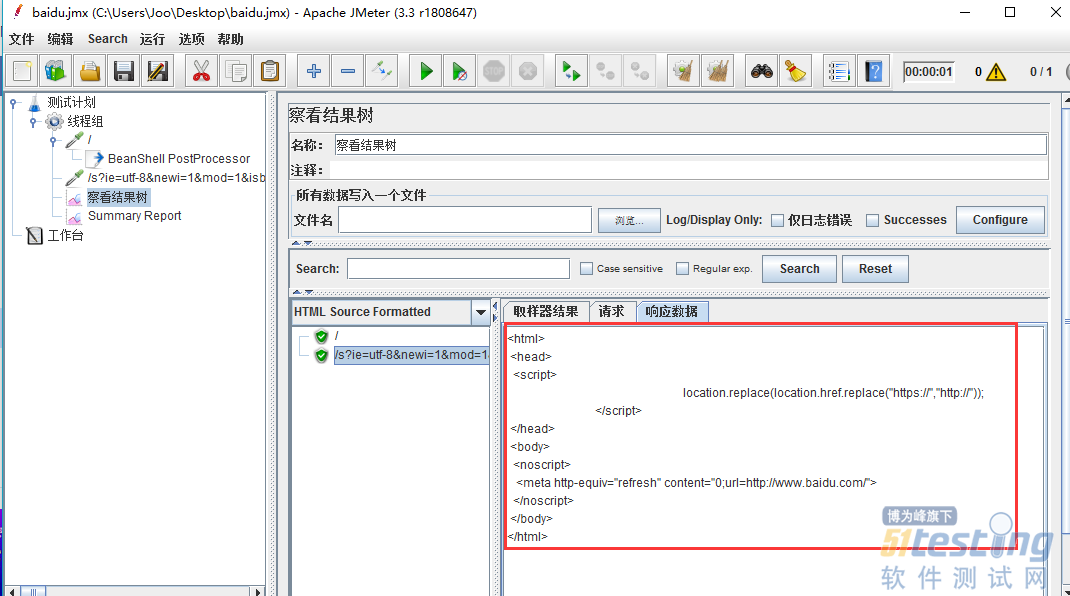
Task: Switch to the 响应数据 tab
Action: 672,311
